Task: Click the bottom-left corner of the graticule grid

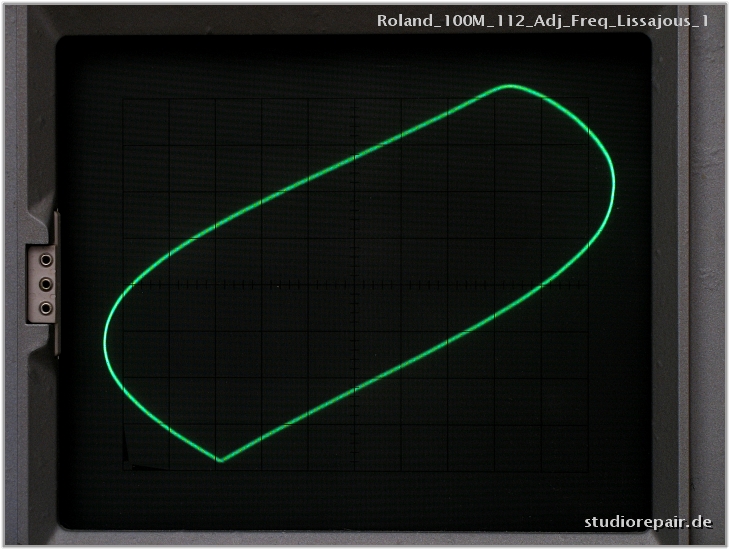Action: (123, 469)
